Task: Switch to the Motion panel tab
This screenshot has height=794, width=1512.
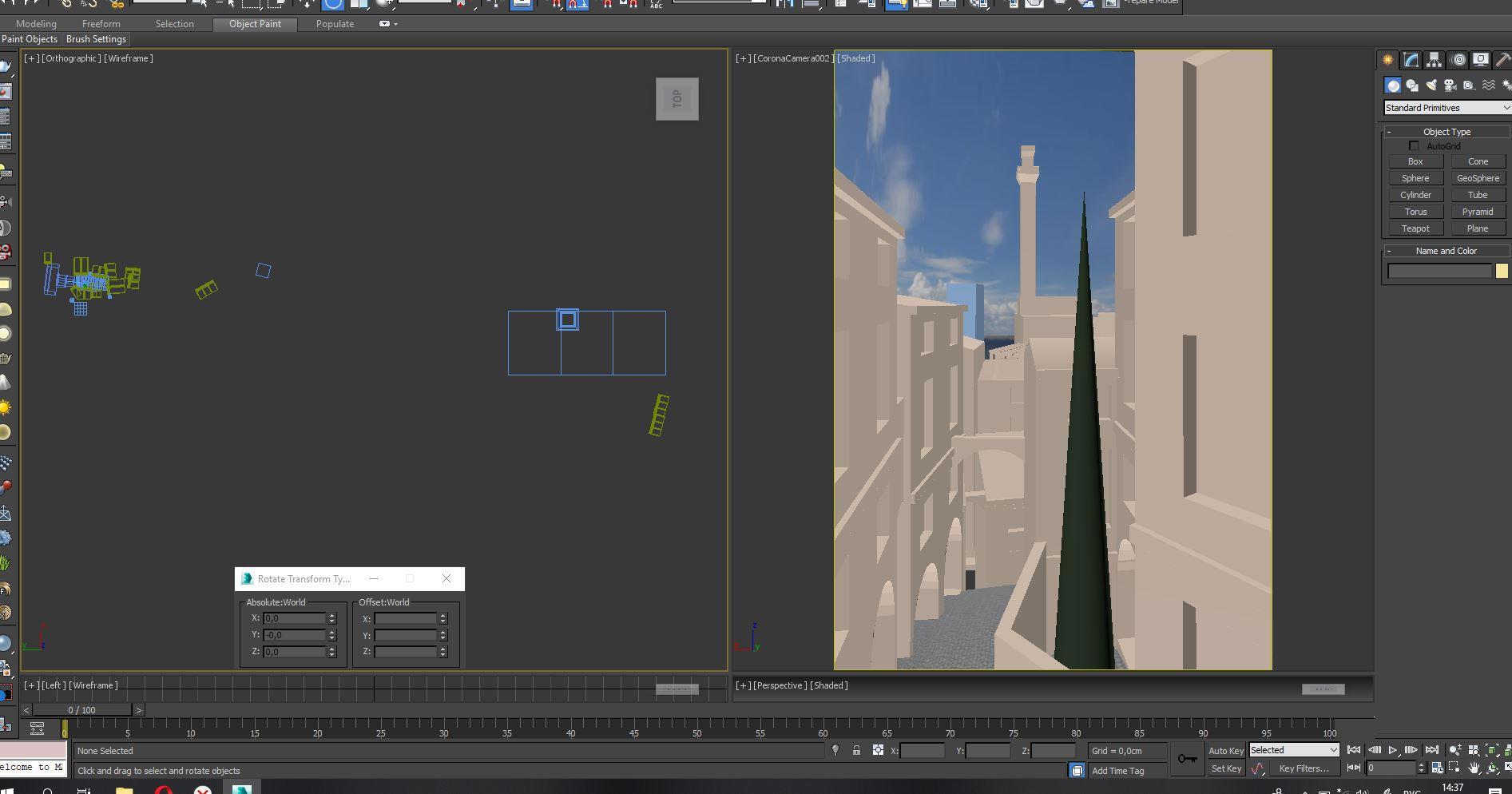Action: [x=1458, y=60]
